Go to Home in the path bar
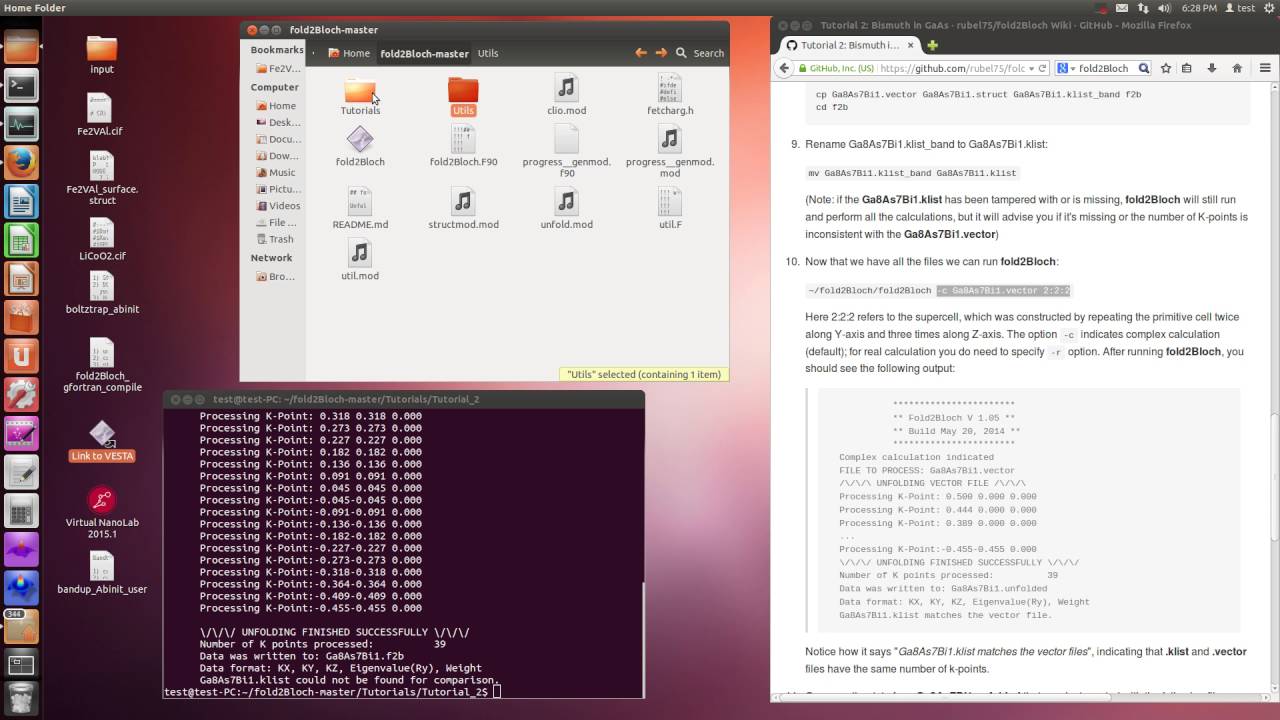1280x720 pixels. click(349, 53)
